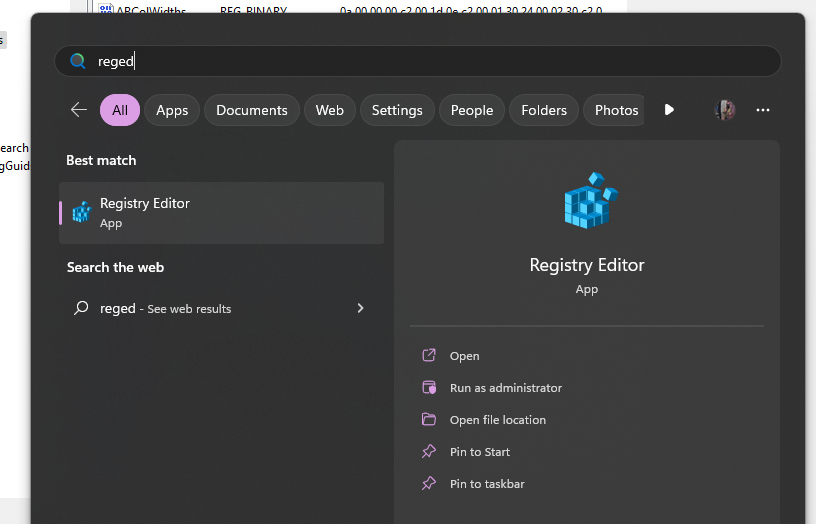Select Open file location
816x524 pixels.
coord(497,420)
